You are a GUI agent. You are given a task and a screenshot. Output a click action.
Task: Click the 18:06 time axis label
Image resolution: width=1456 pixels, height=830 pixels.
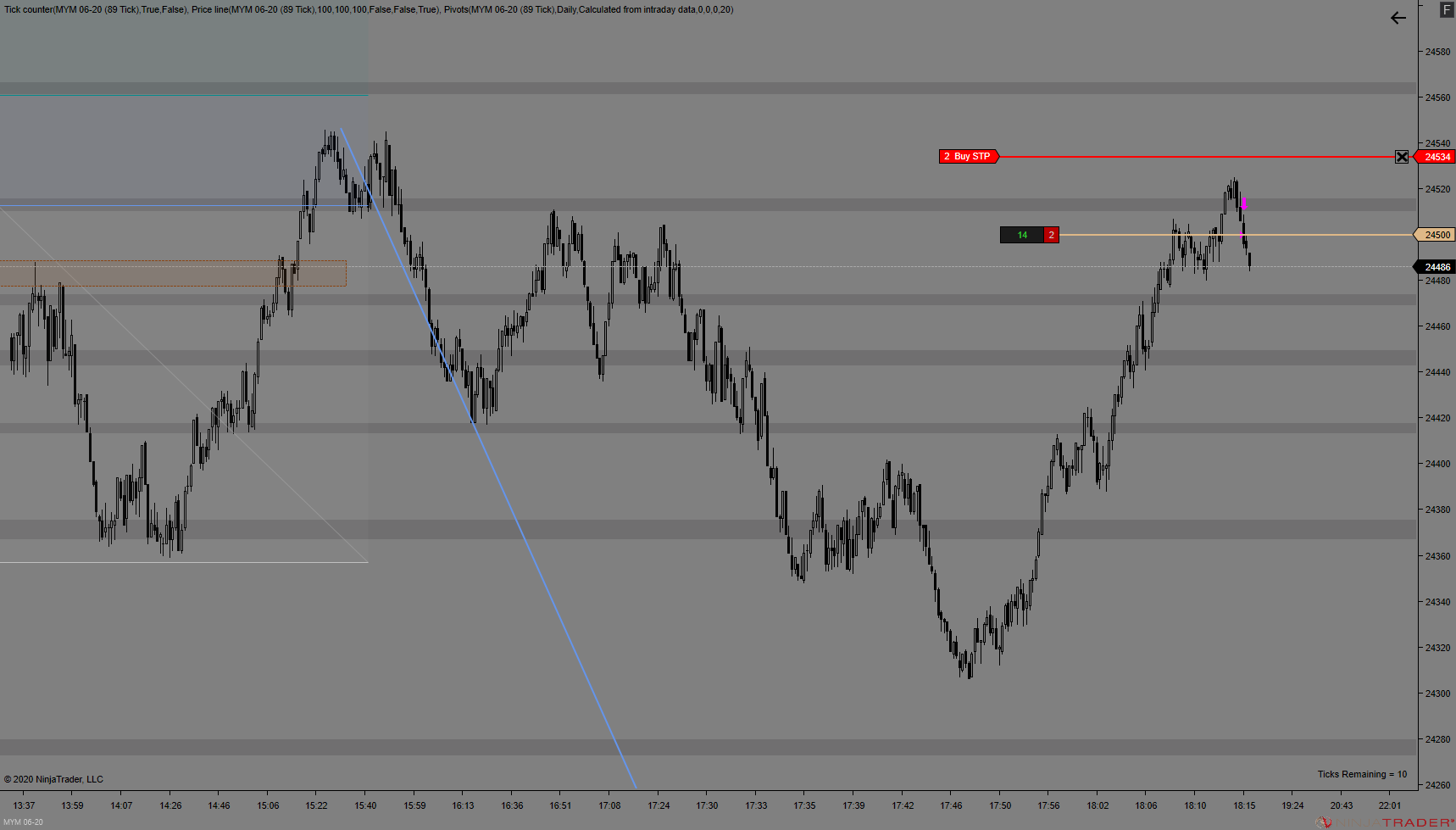click(x=1146, y=805)
